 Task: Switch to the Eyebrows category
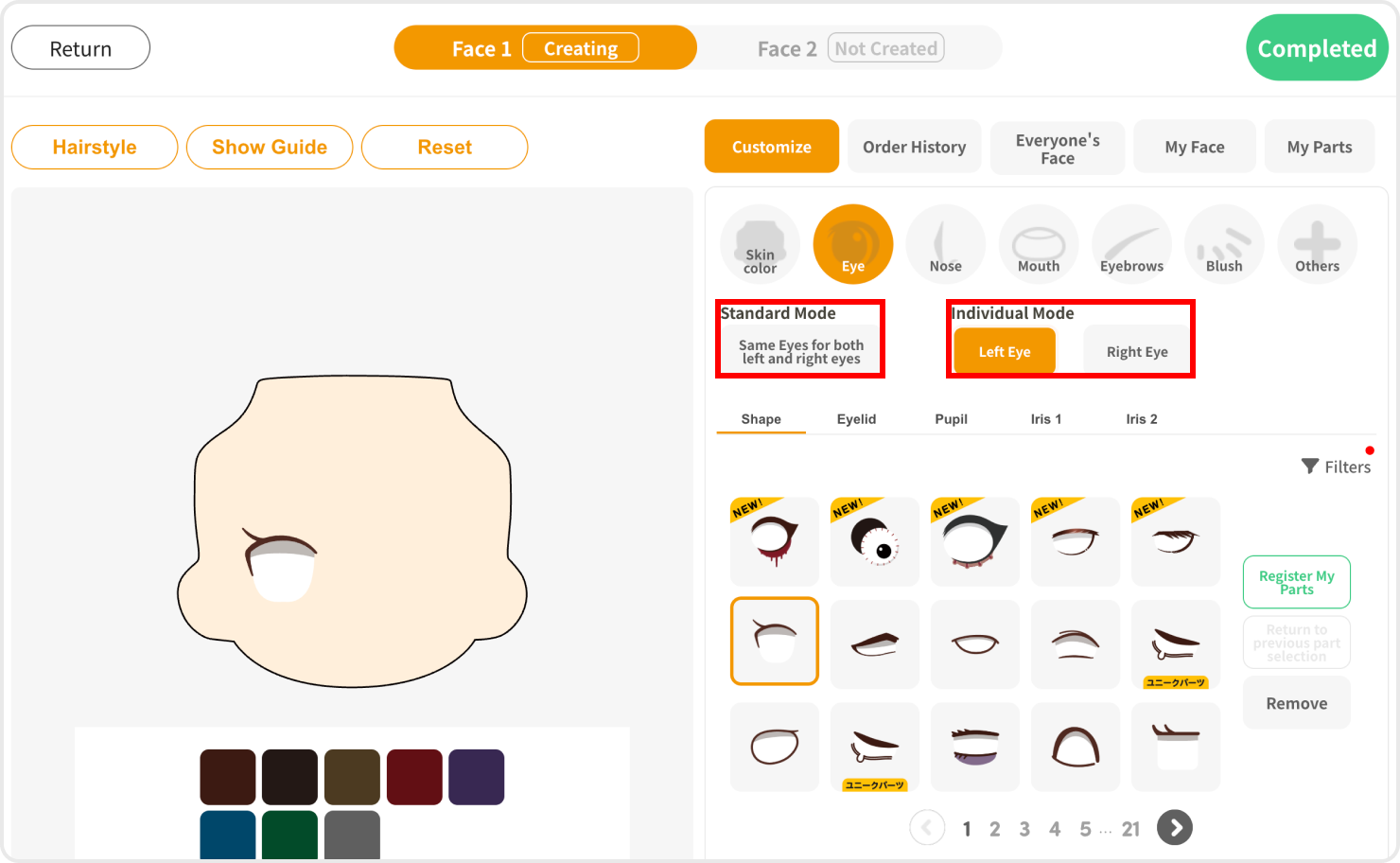(x=1131, y=244)
